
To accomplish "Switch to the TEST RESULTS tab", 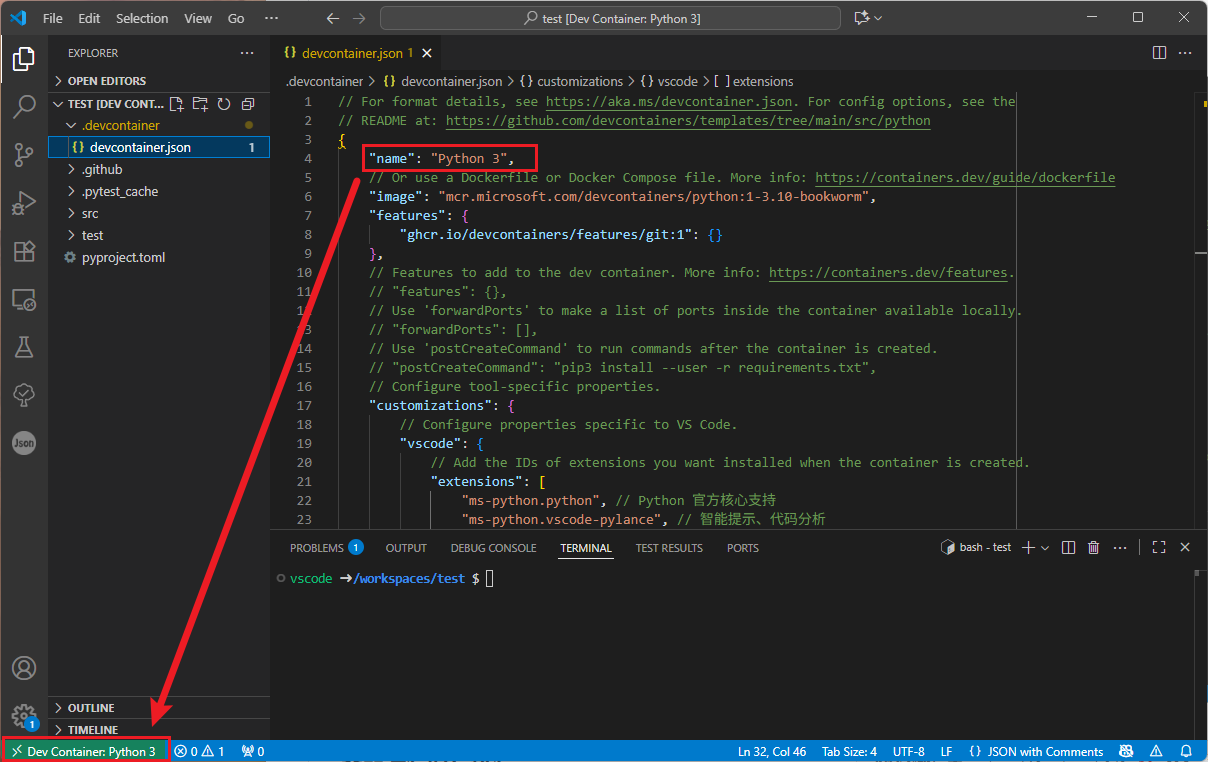I will pyautogui.click(x=669, y=548).
